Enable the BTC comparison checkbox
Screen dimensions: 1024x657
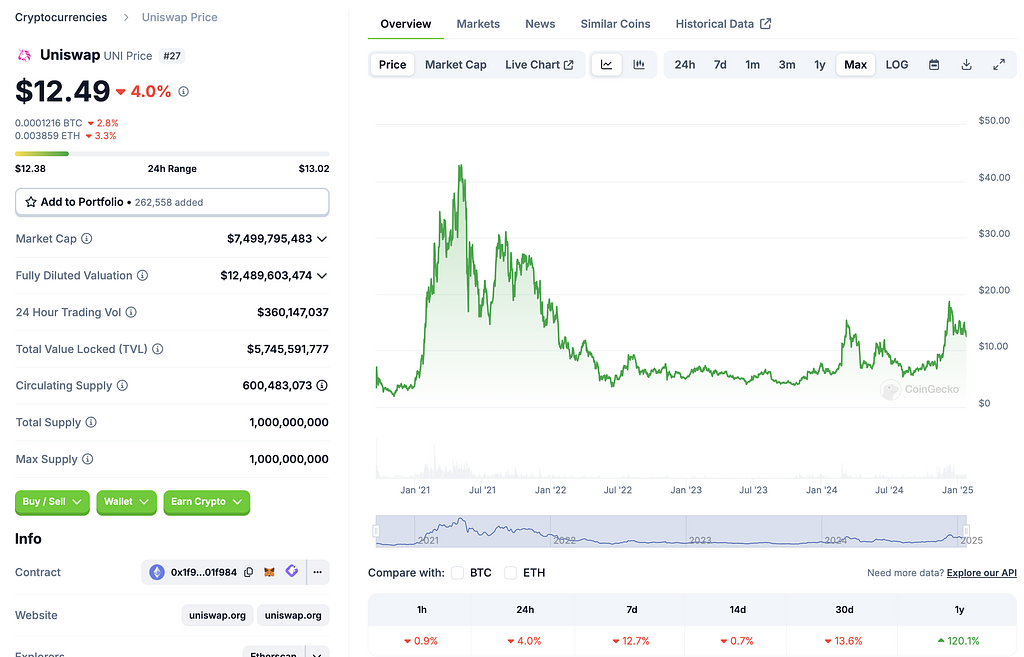pyautogui.click(x=458, y=573)
